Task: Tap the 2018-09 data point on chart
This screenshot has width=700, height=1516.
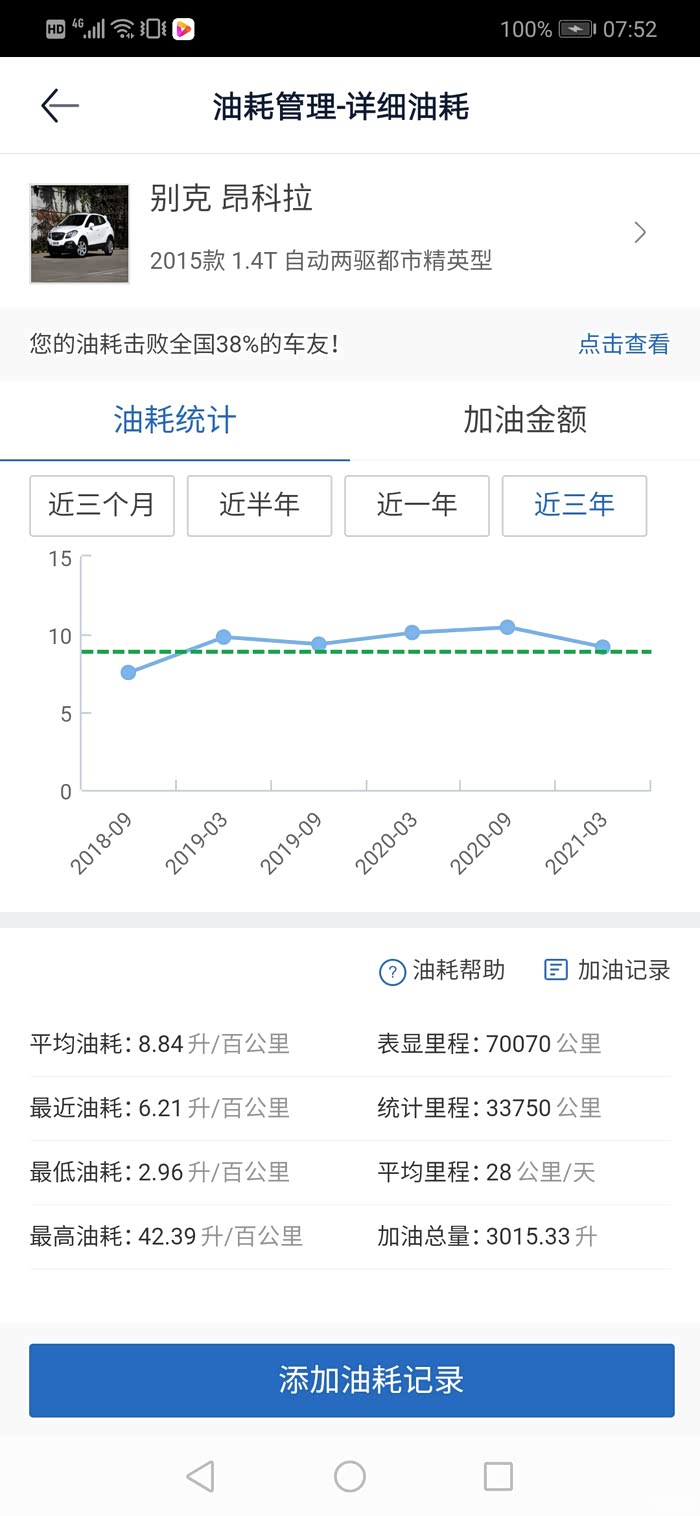Action: click(128, 672)
